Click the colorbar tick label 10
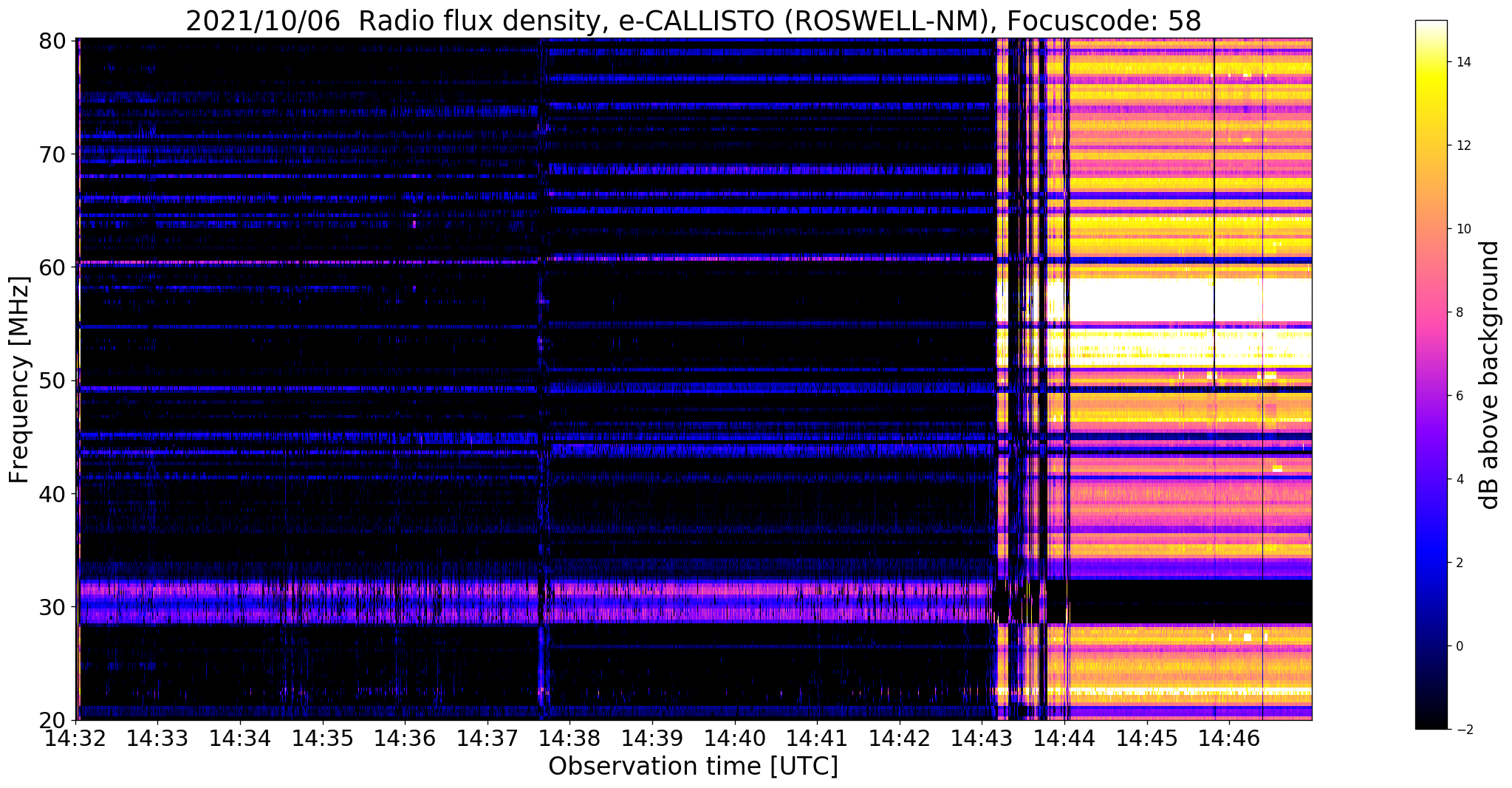This screenshot has width=1512, height=788. pos(1463,229)
